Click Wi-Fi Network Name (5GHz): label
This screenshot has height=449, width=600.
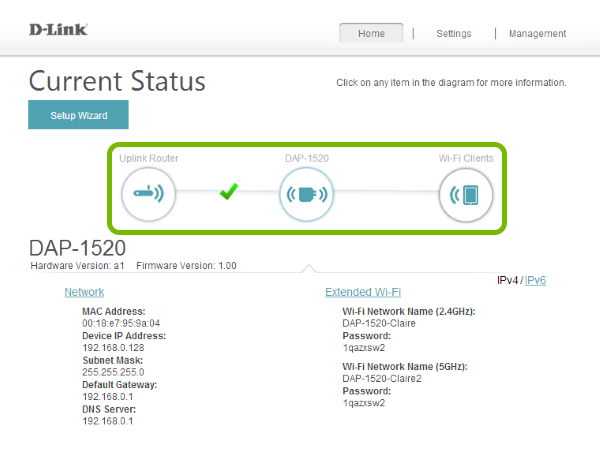405,367
